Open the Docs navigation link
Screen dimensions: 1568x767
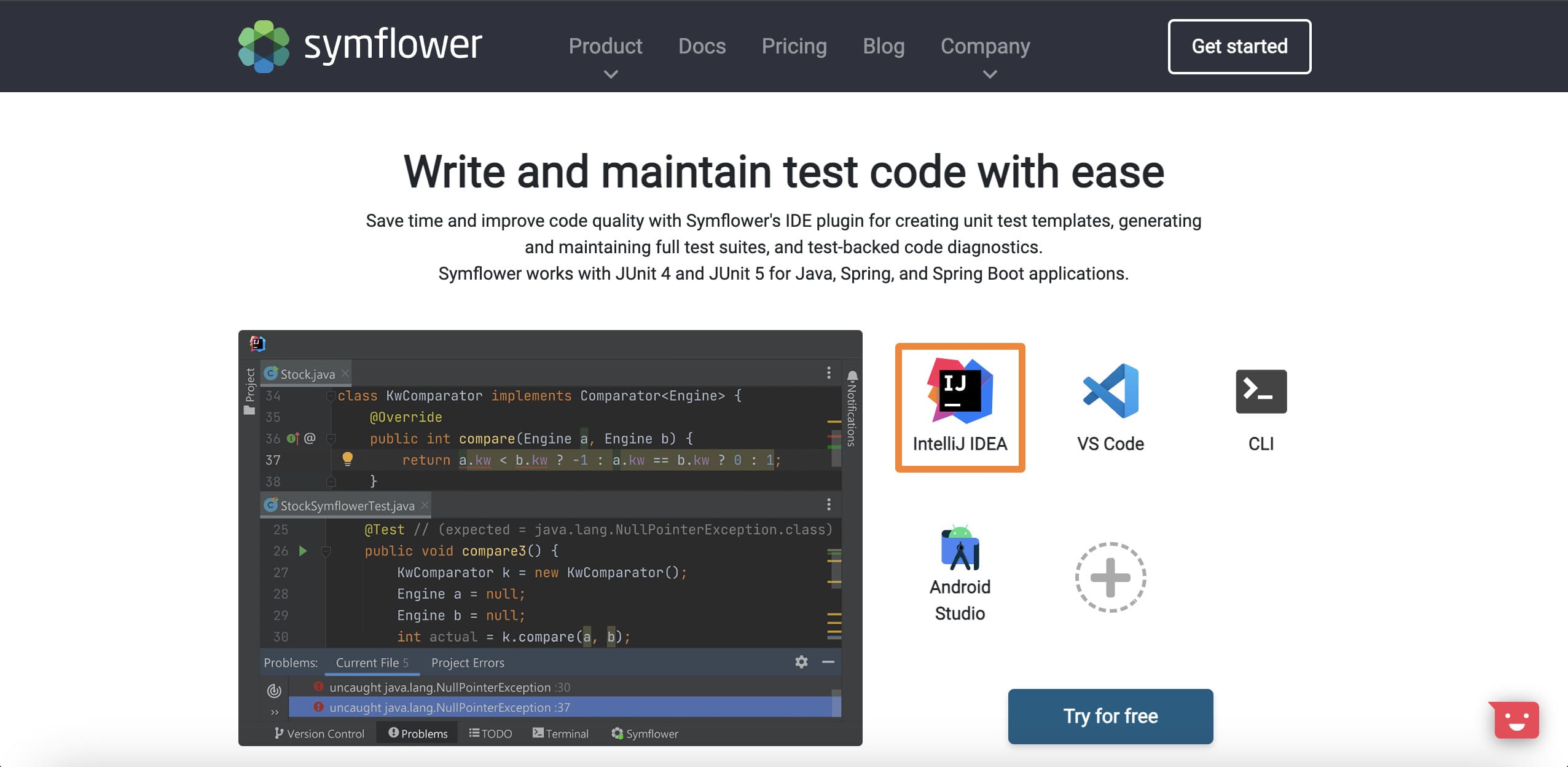click(x=702, y=46)
